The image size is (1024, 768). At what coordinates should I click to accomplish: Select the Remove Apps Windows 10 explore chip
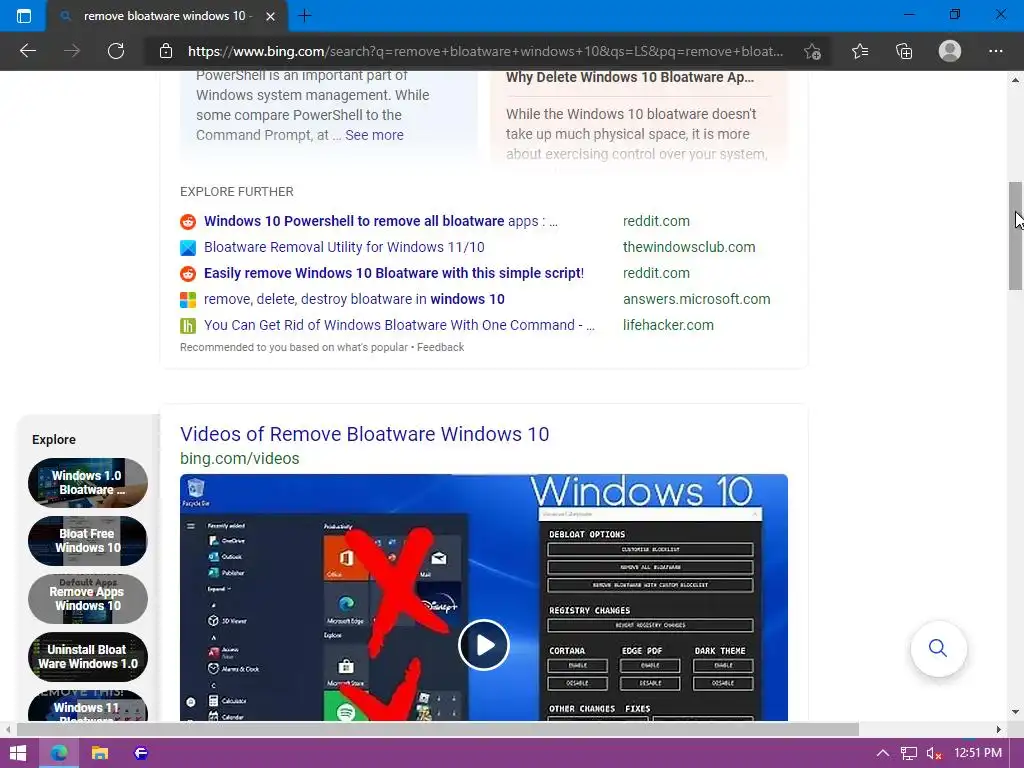coord(88,599)
